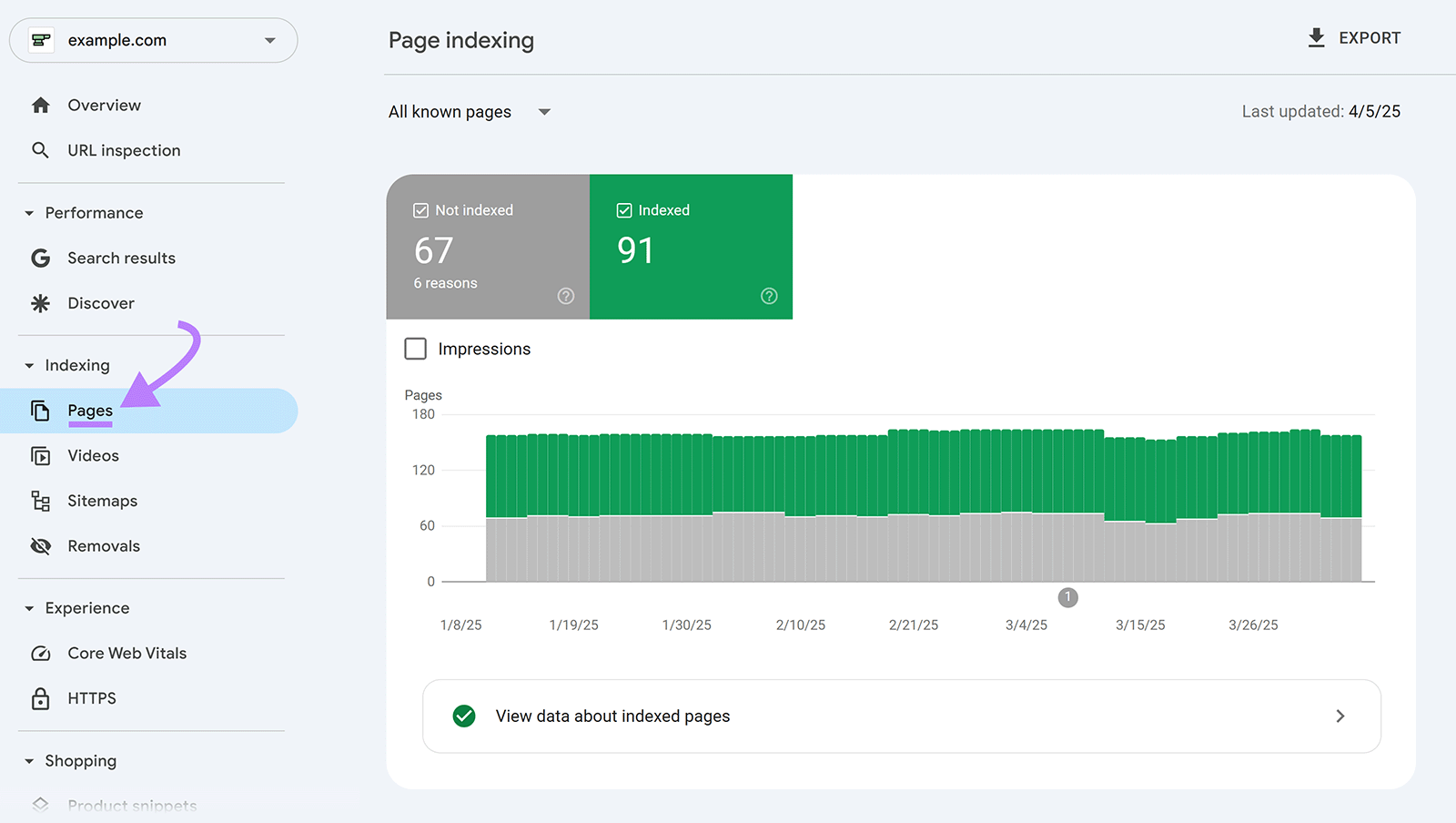Open Core Web Vitals report
1456x823 pixels.
pos(126,653)
